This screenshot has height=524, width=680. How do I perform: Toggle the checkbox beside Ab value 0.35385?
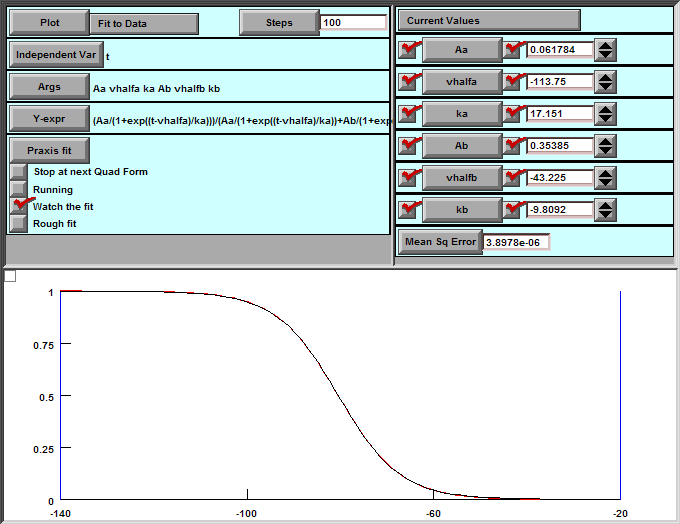[513, 146]
